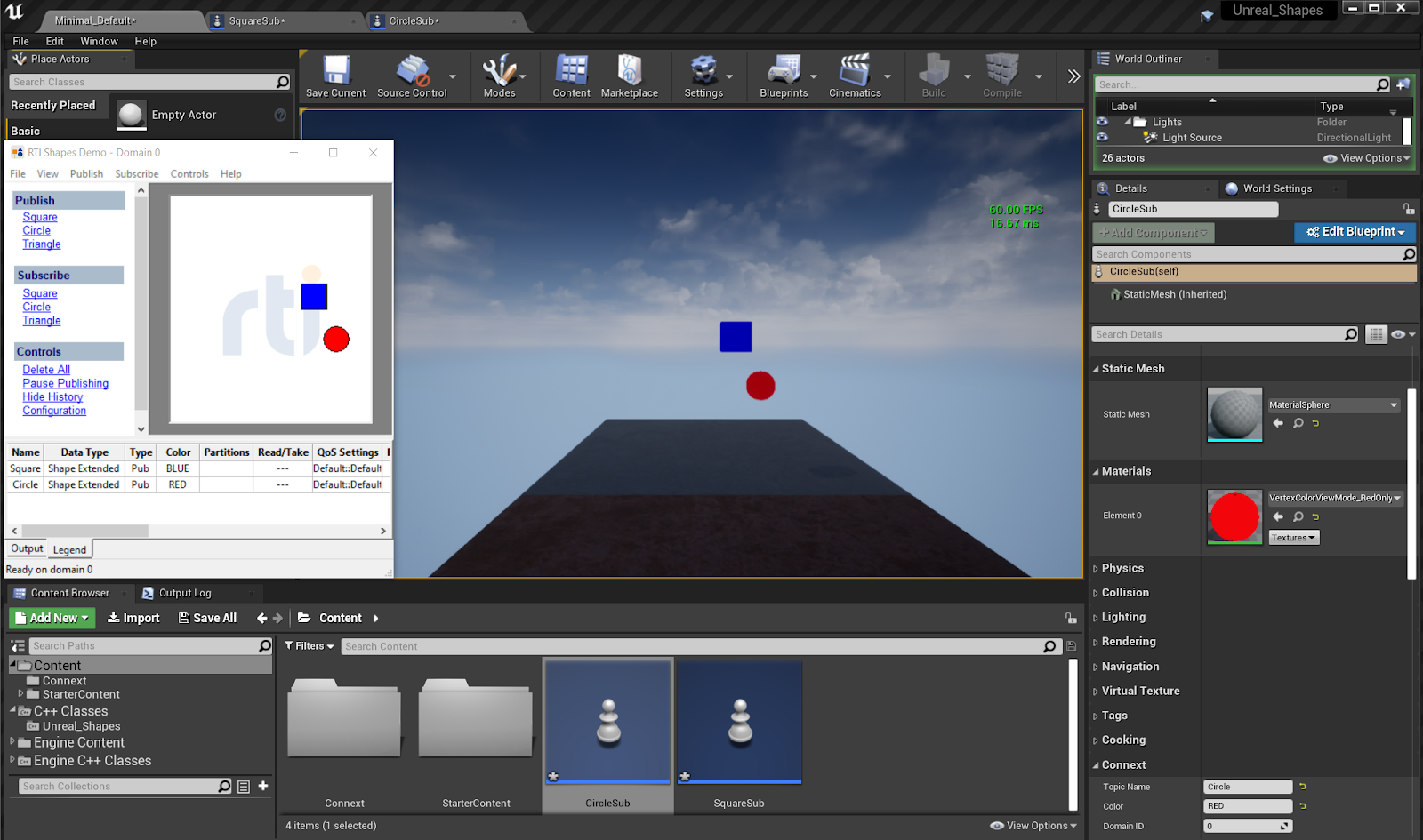Click the Build toolbar icon
Screen dimensions: 1423x840
point(934,76)
